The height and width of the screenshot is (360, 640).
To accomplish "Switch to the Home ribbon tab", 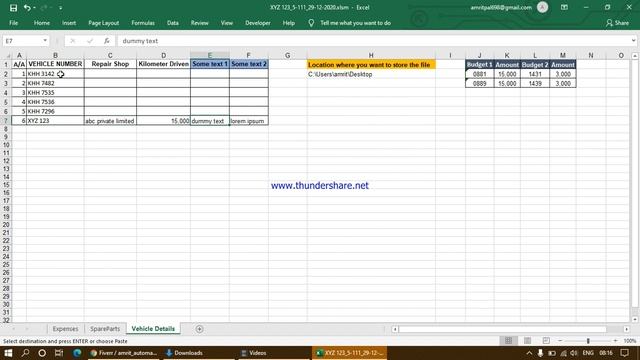I will pyautogui.click(x=42, y=23).
